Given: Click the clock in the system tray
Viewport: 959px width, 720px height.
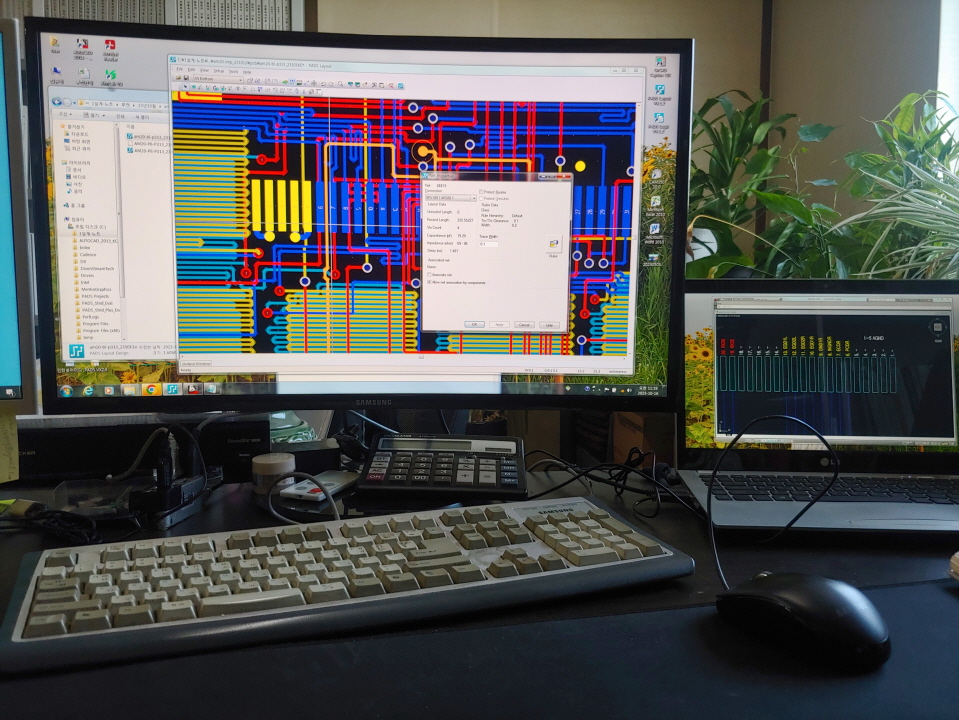Looking at the screenshot, I should tap(648, 391).
